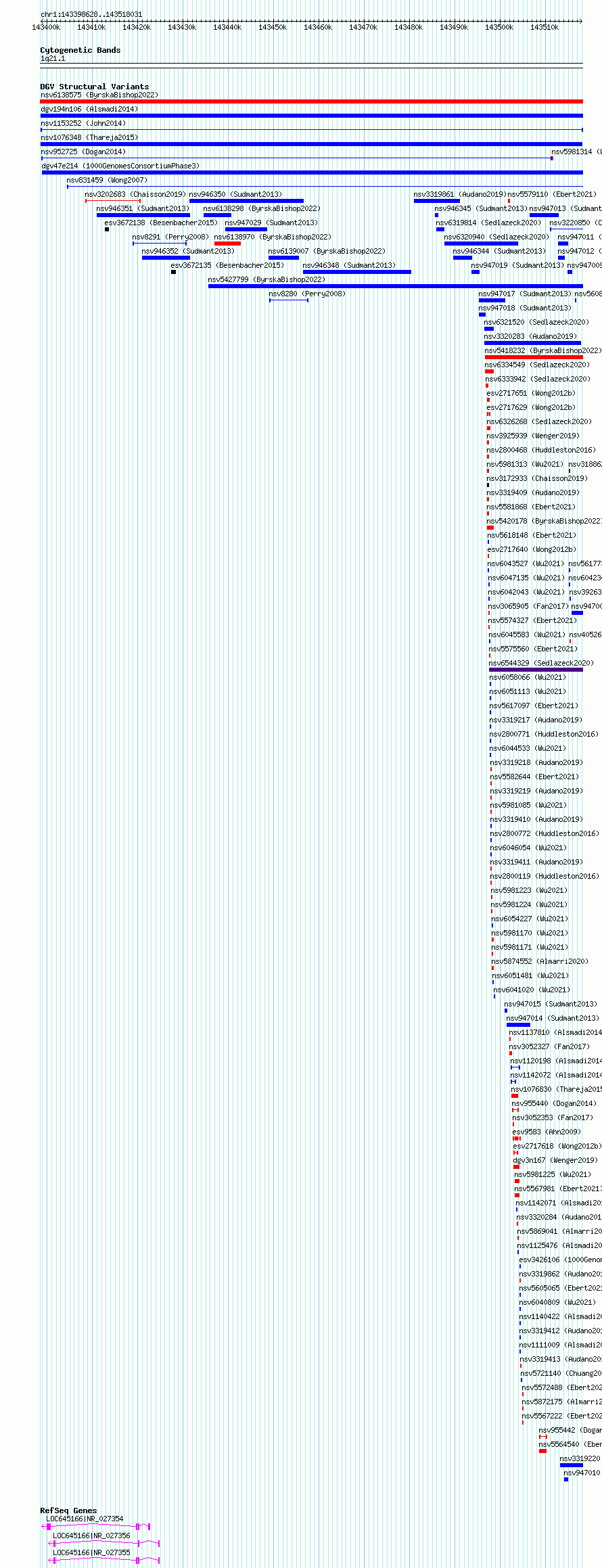Select nsv5420178 (ByrskaBishop2022) label
Image resolution: width=602 pixels, height=1568 pixels.
pos(545,521)
